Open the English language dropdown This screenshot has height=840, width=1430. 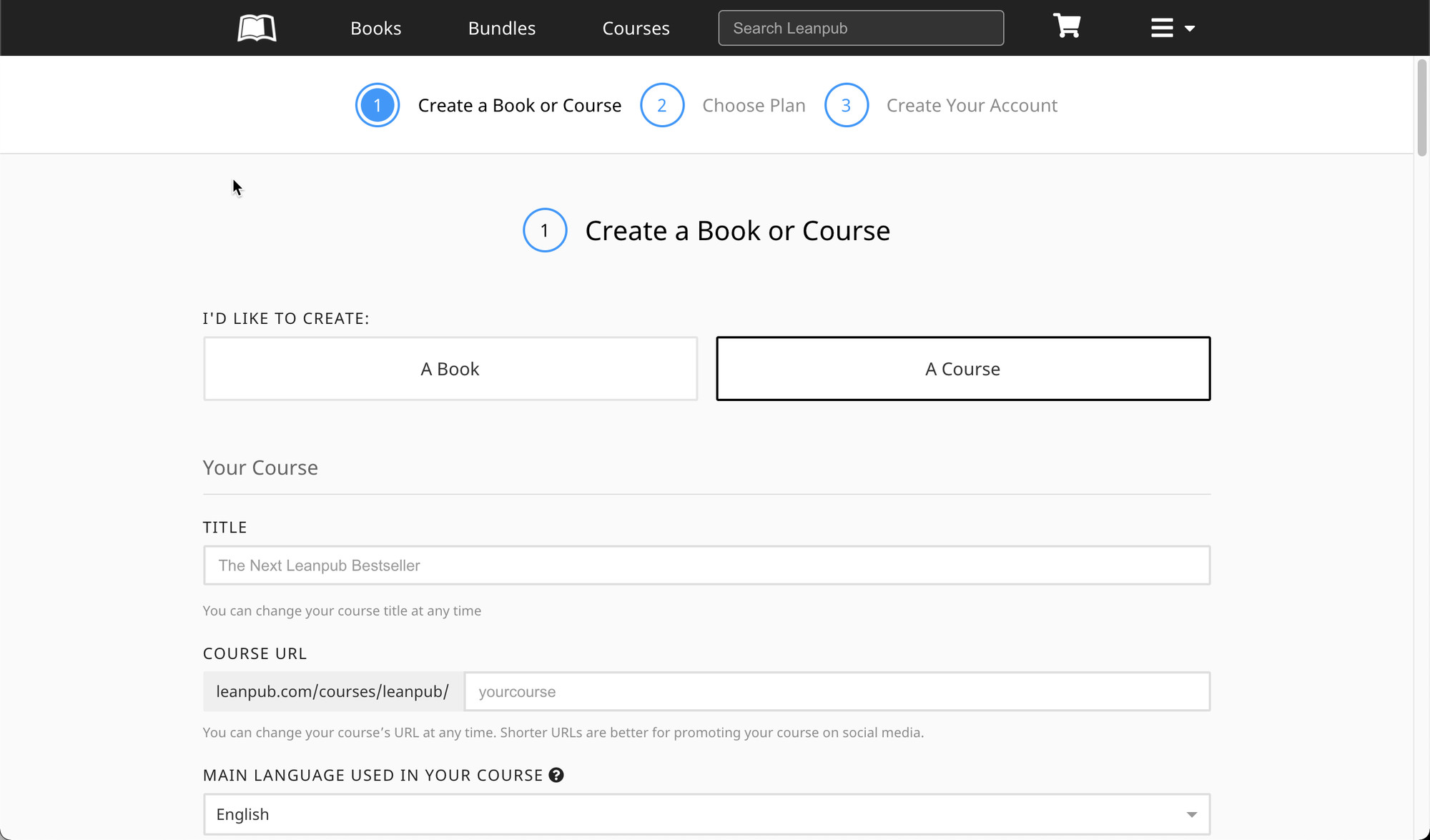(706, 814)
